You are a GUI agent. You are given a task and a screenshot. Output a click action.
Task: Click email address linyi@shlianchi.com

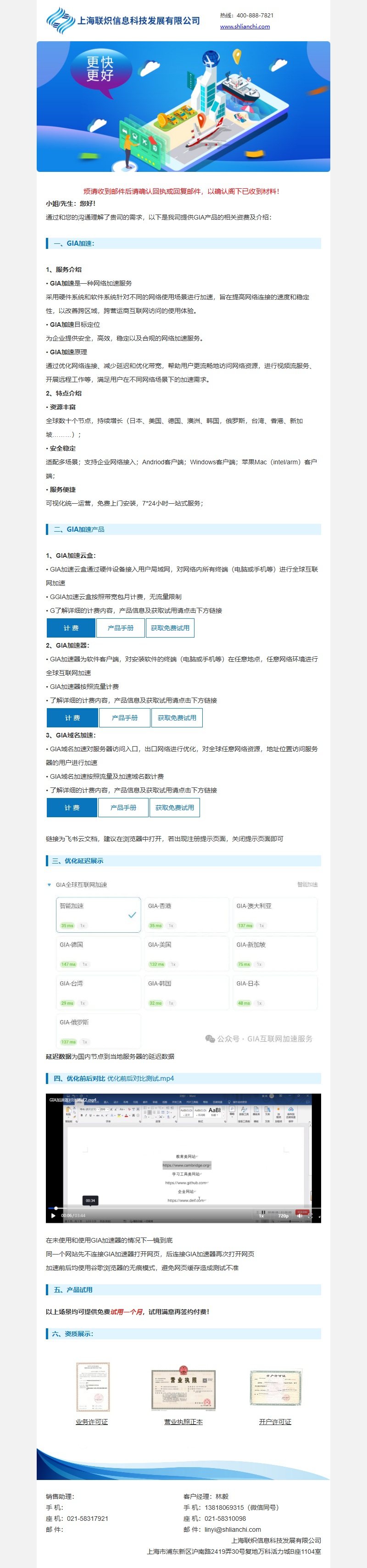tap(232, 1529)
